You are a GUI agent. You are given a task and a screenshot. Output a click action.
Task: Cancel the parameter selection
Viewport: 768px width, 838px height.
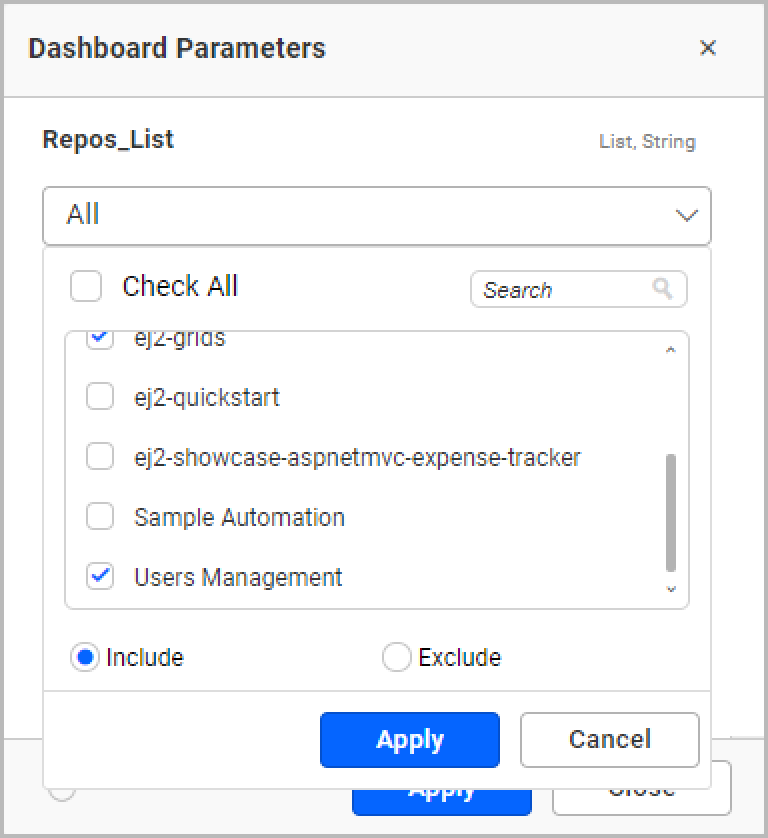tap(609, 738)
